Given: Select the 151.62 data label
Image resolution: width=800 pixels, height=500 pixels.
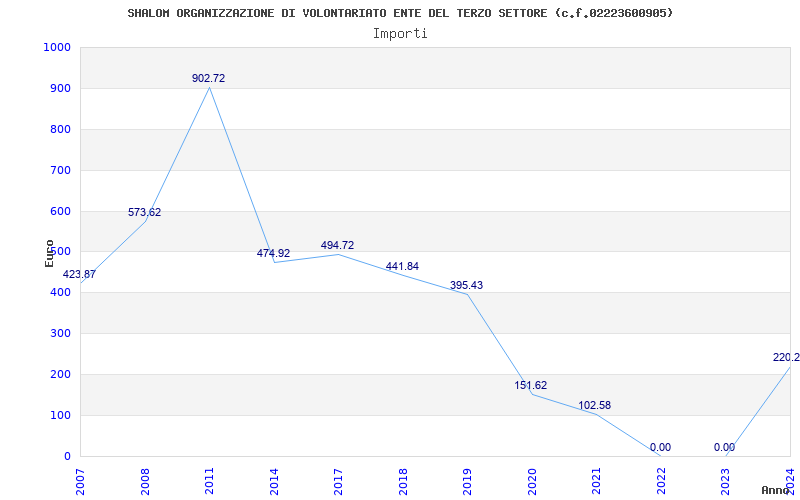Looking at the screenshot, I should pos(531,385).
